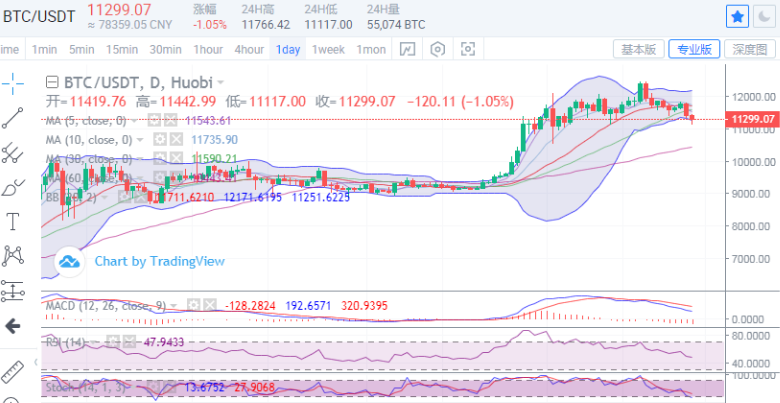
Task: Remove the MA (10, close, 0) indicator
Action: tap(176, 139)
